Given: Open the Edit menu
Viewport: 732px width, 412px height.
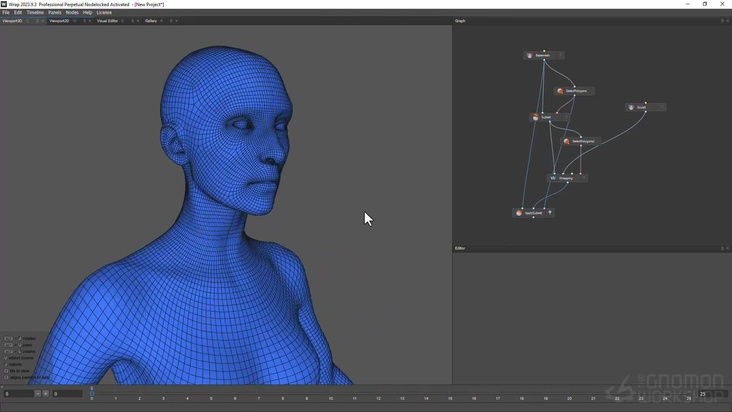Looking at the screenshot, I should [x=18, y=13].
